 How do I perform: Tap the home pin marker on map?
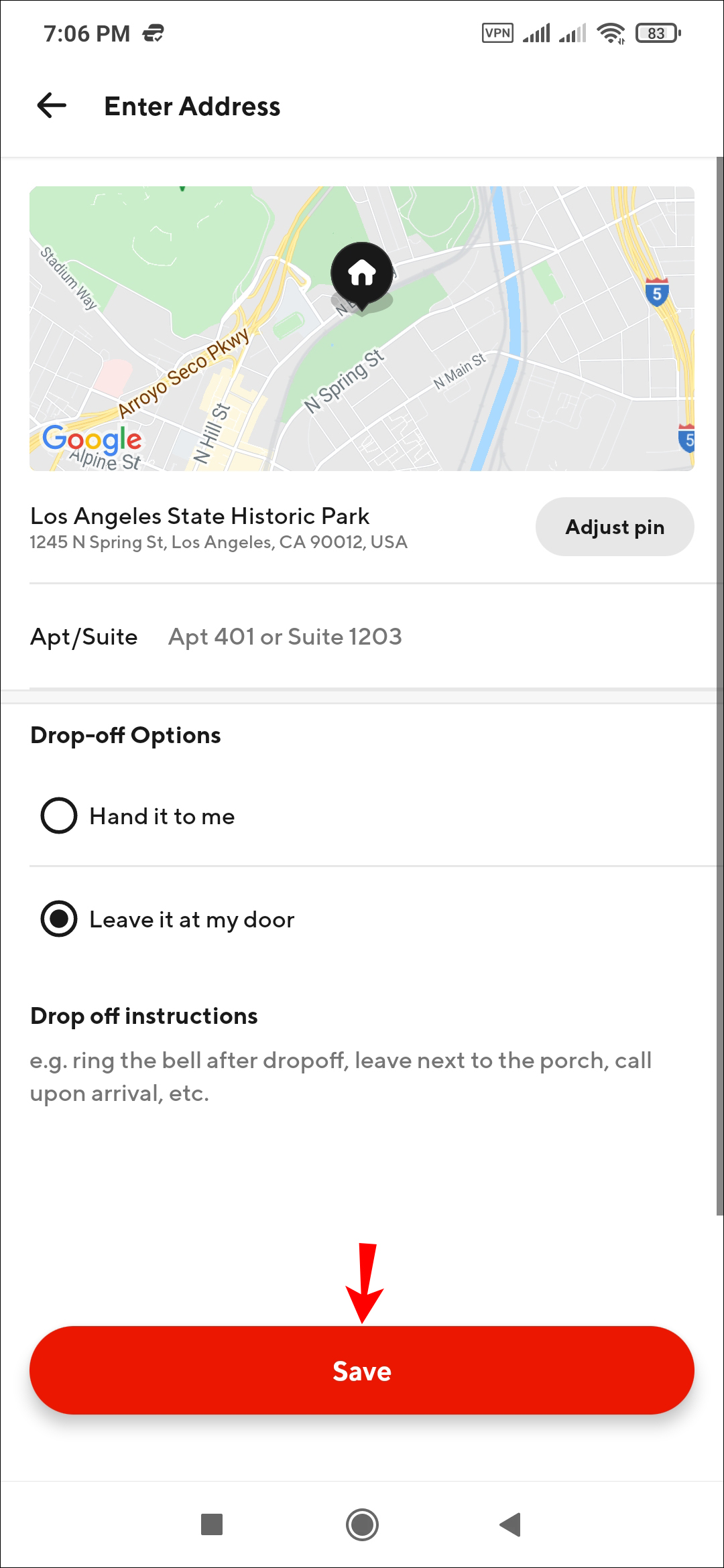362,274
